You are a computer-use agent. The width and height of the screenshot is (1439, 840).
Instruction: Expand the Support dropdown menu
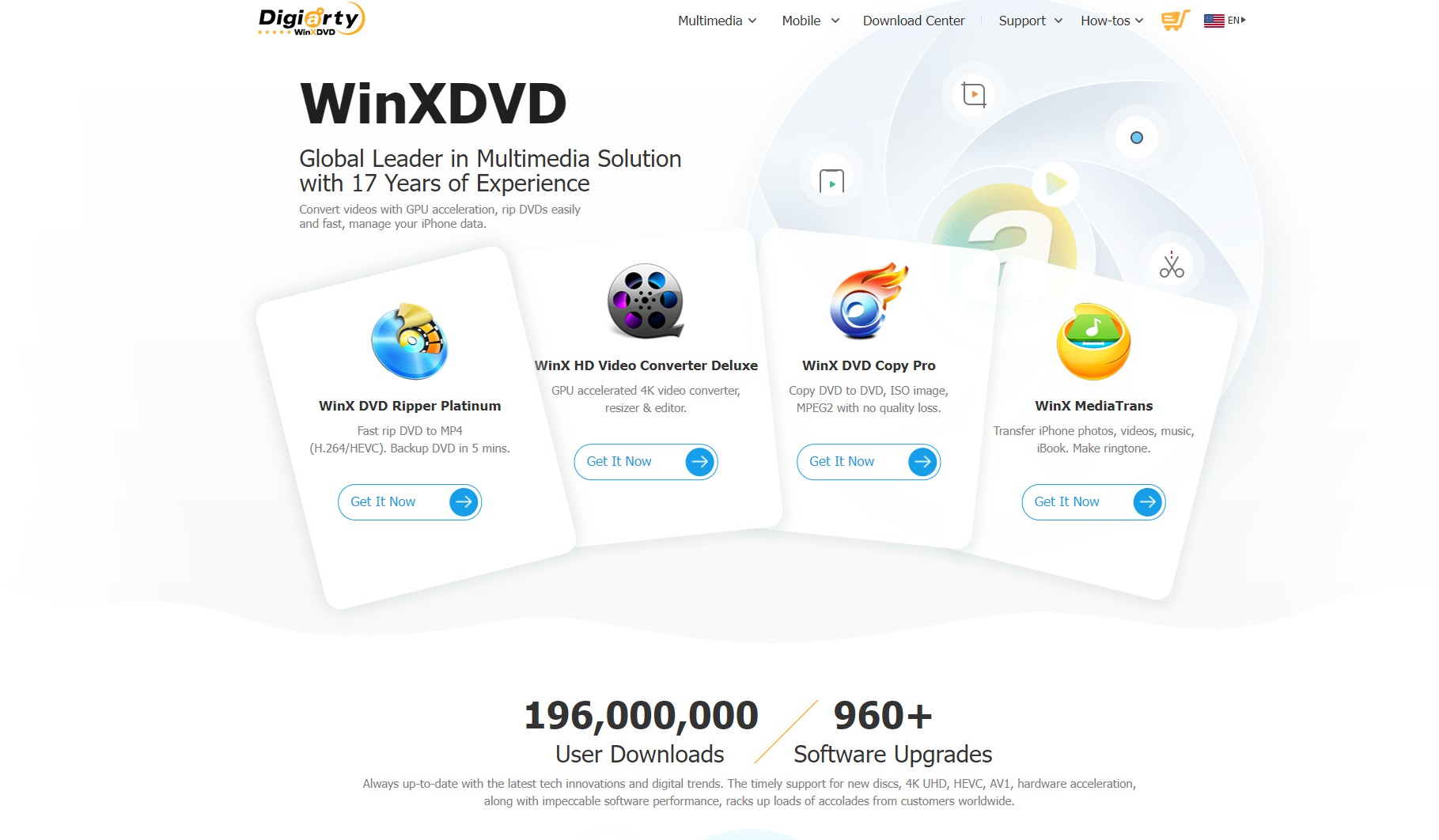point(1030,21)
